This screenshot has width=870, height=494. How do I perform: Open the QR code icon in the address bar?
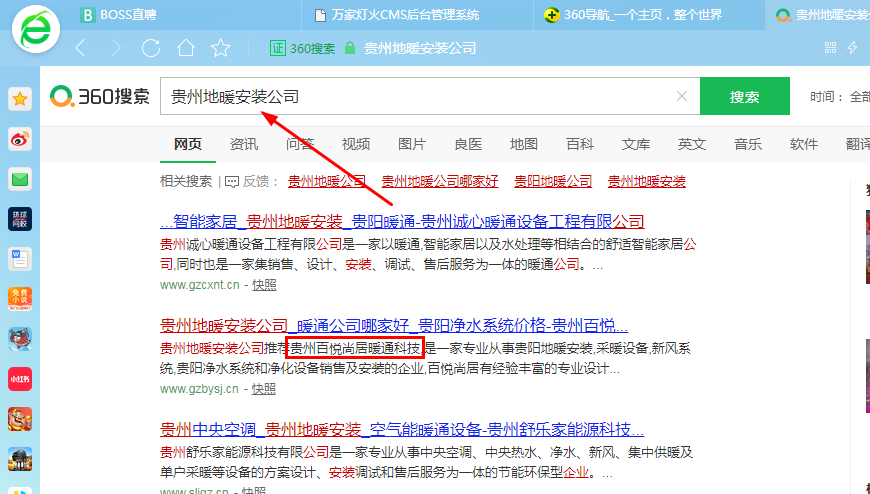[831, 48]
